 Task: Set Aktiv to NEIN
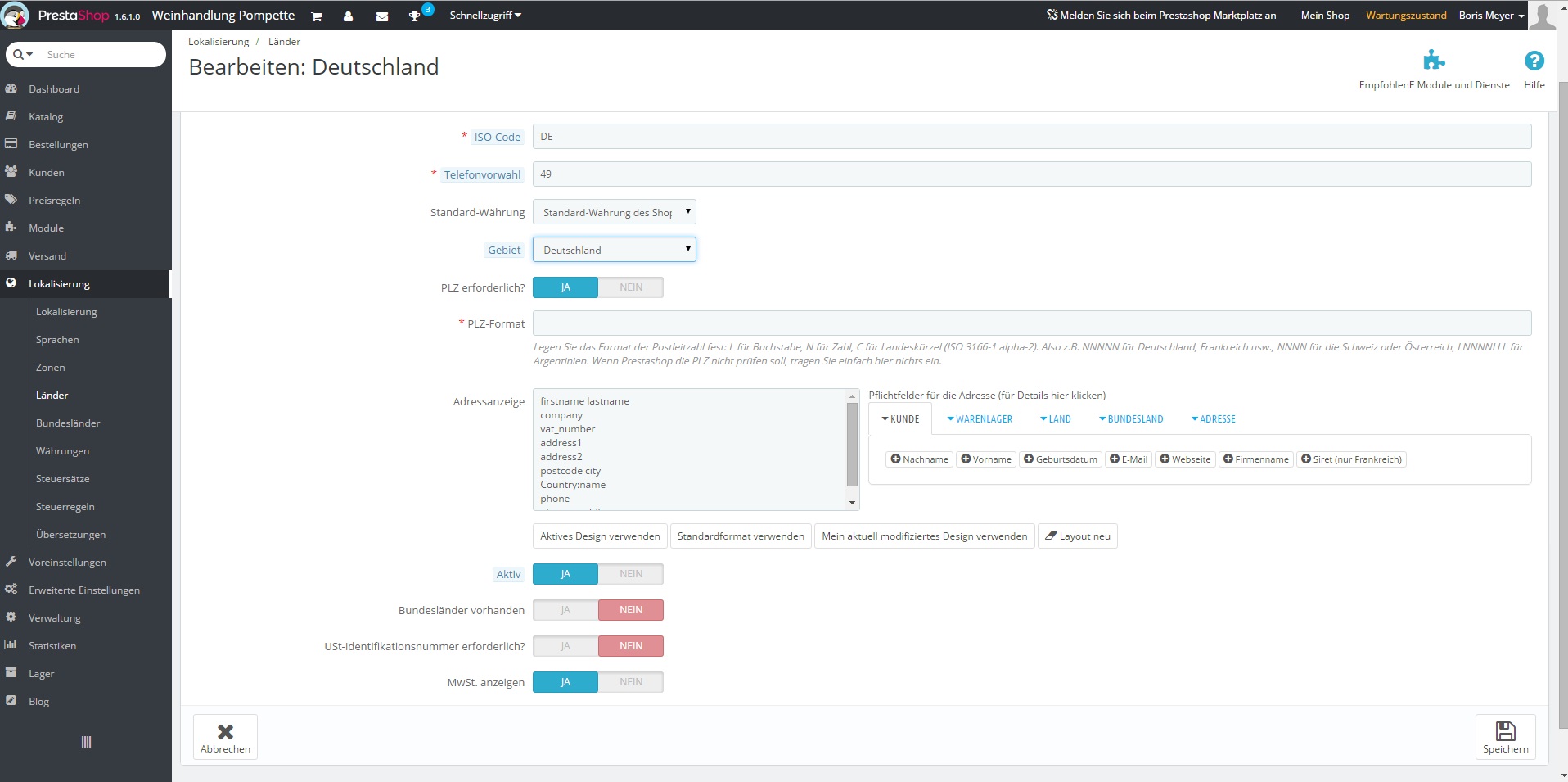click(631, 574)
